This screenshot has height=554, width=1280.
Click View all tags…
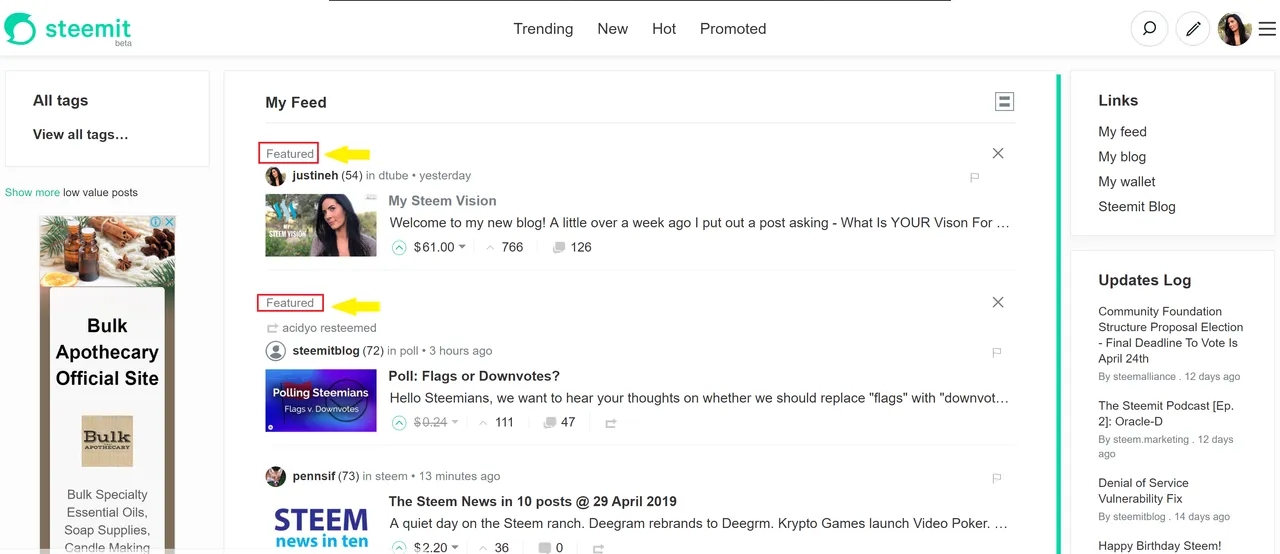(x=81, y=134)
